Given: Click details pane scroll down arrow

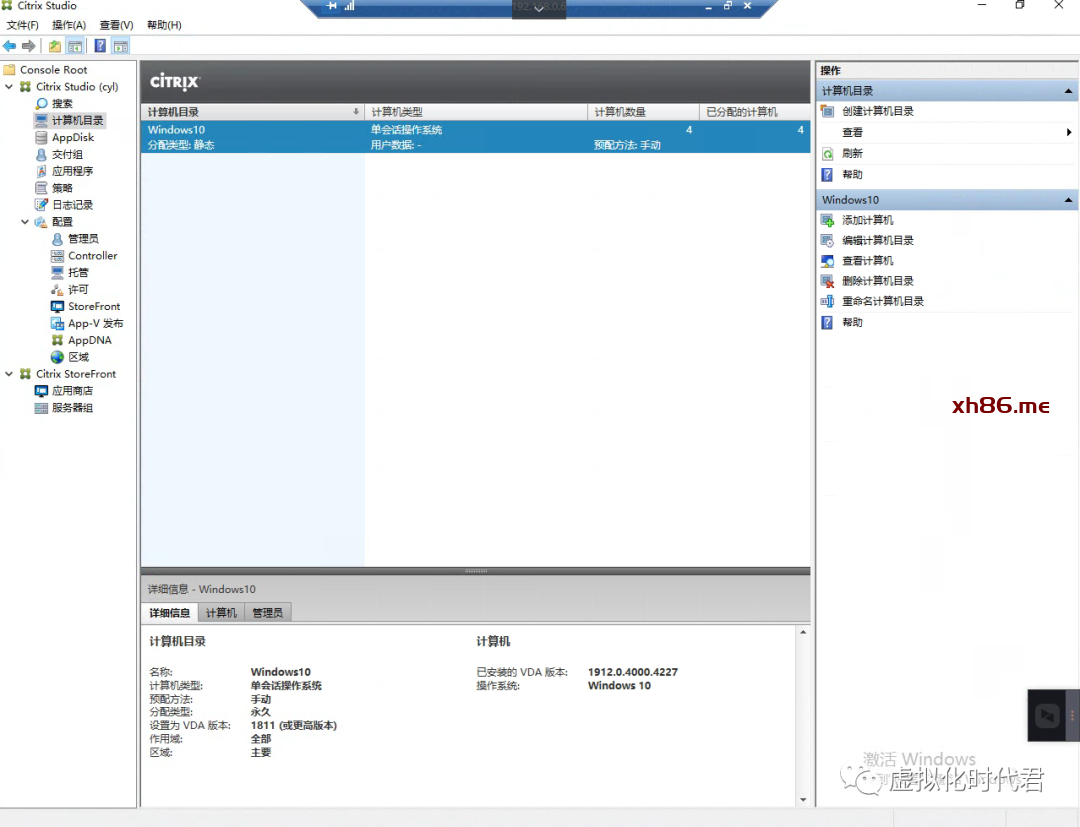Looking at the screenshot, I should pyautogui.click(x=803, y=799).
